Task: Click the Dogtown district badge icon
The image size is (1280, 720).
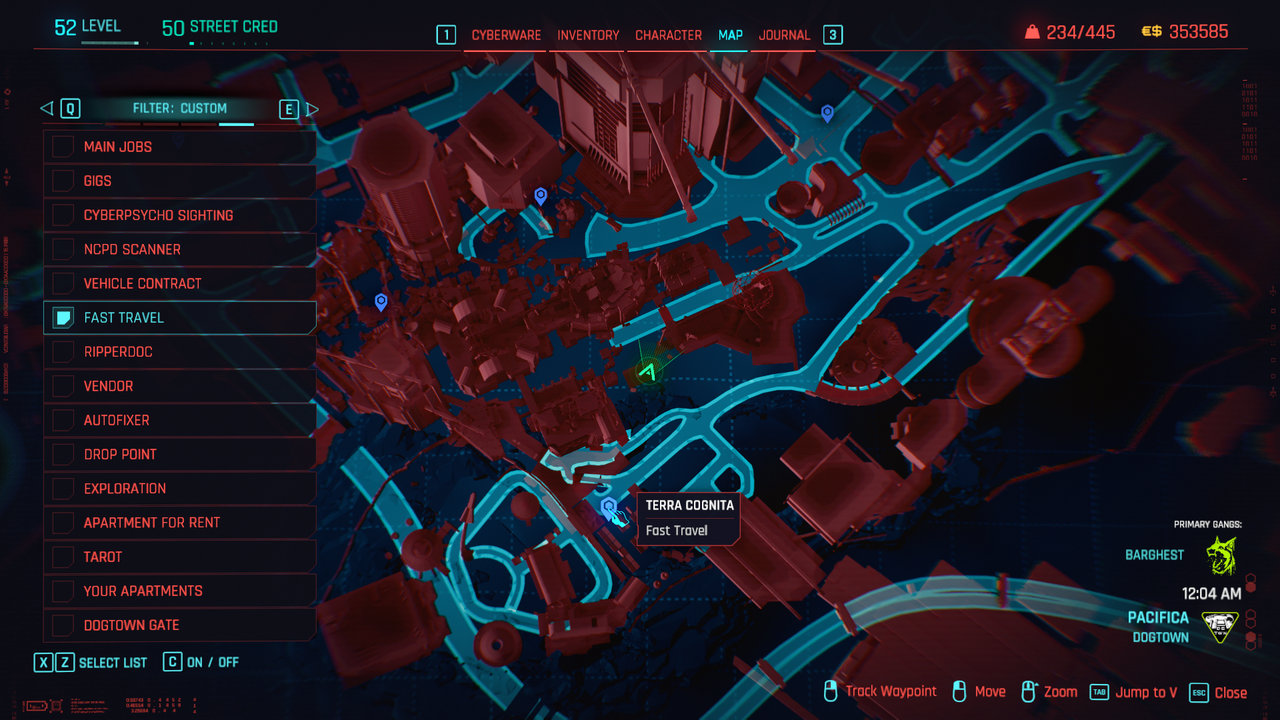Action: [x=1220, y=627]
